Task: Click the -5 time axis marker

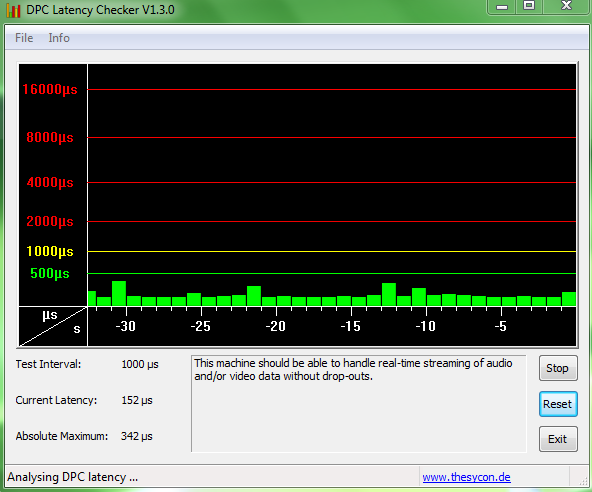Action: (x=501, y=326)
